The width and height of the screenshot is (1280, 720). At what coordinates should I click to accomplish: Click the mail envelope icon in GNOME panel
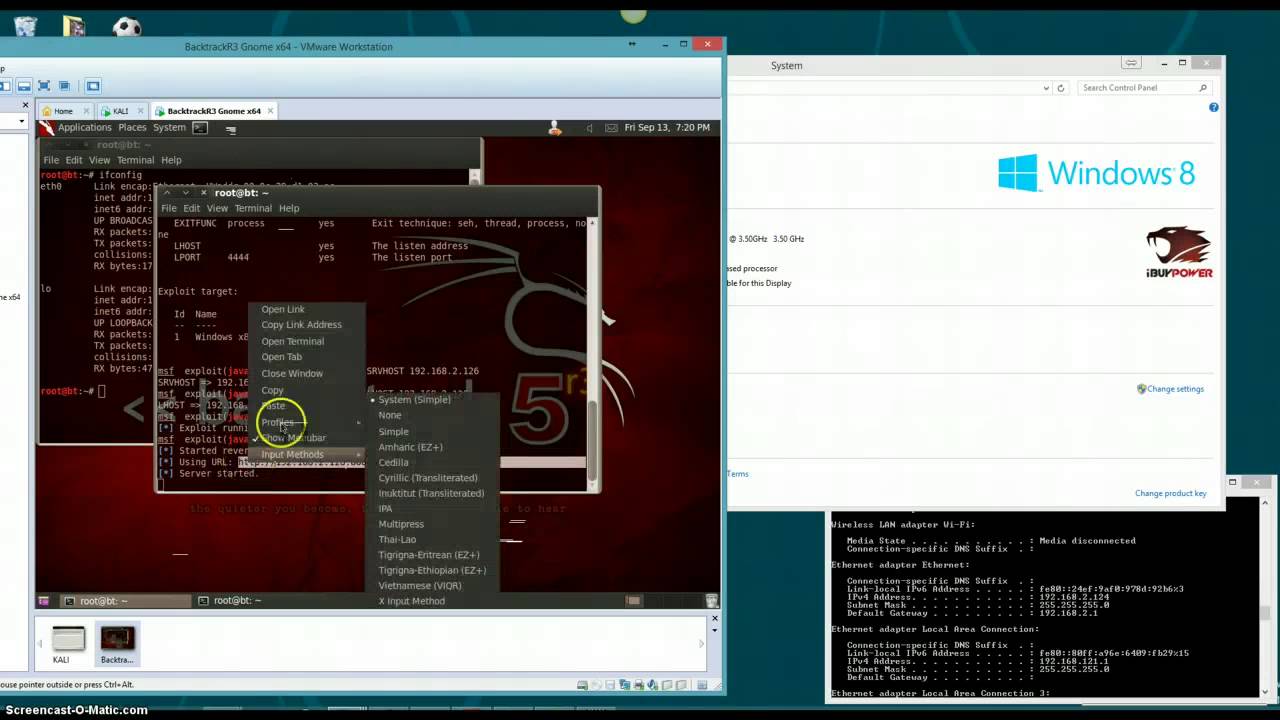pos(611,128)
